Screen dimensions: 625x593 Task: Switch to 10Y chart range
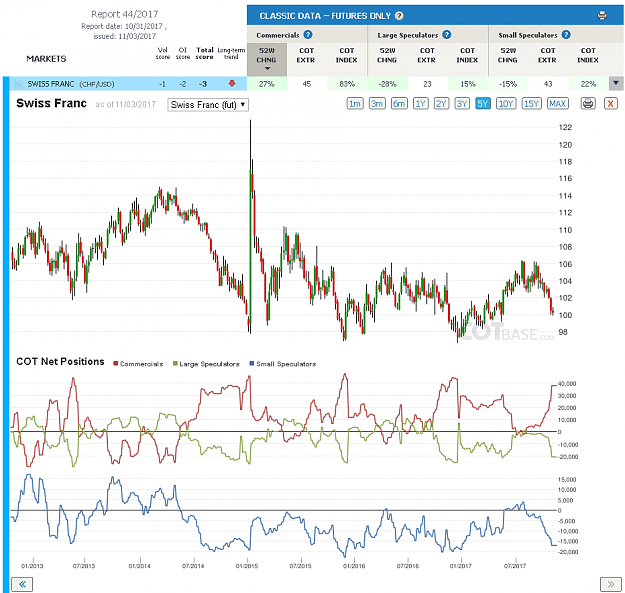(506, 104)
